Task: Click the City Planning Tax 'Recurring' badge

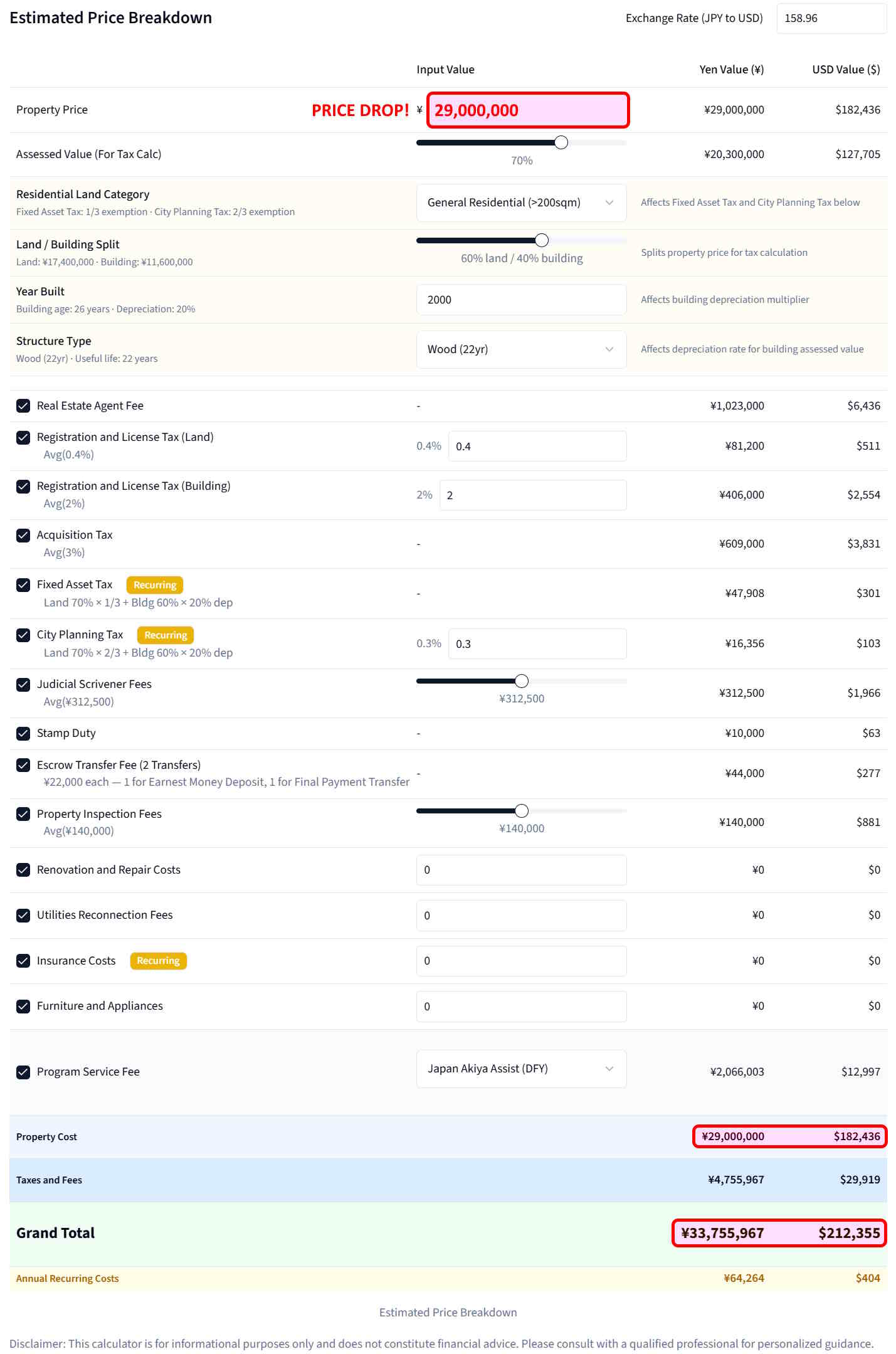Action: (x=166, y=635)
